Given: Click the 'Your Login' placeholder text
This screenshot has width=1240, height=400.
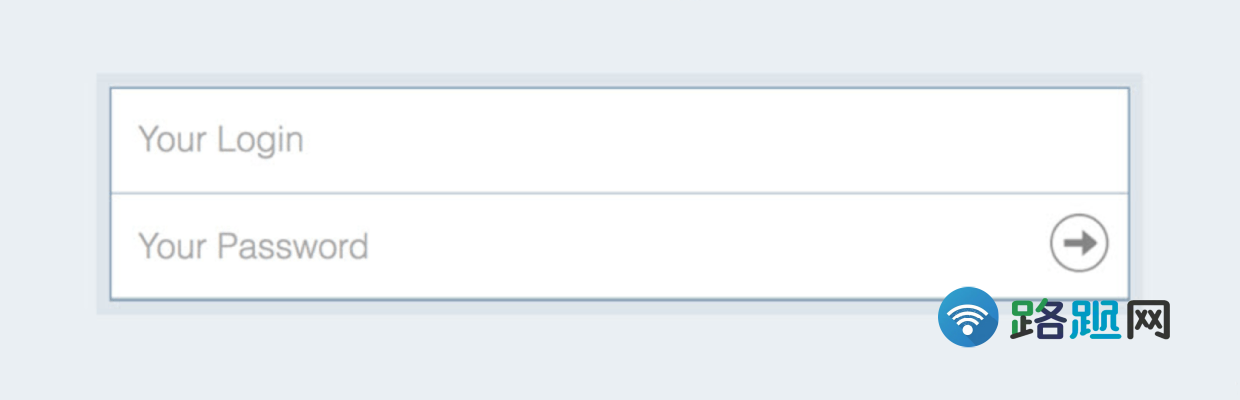Looking at the screenshot, I should 220,140.
